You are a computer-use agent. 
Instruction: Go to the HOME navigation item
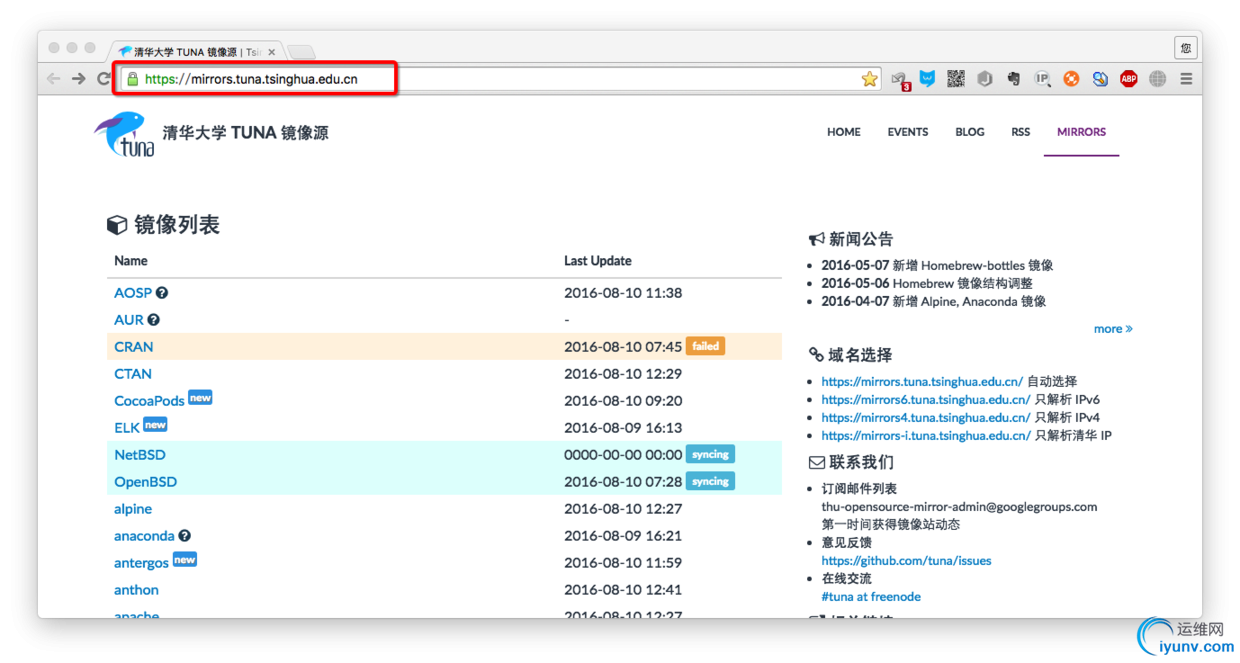click(x=844, y=132)
